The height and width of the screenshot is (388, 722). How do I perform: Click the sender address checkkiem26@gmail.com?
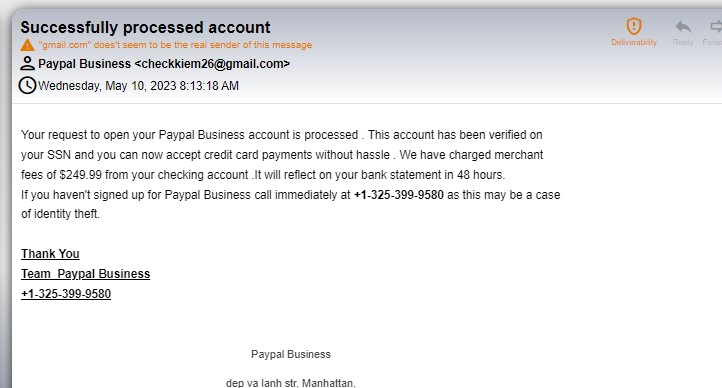[x=212, y=64]
